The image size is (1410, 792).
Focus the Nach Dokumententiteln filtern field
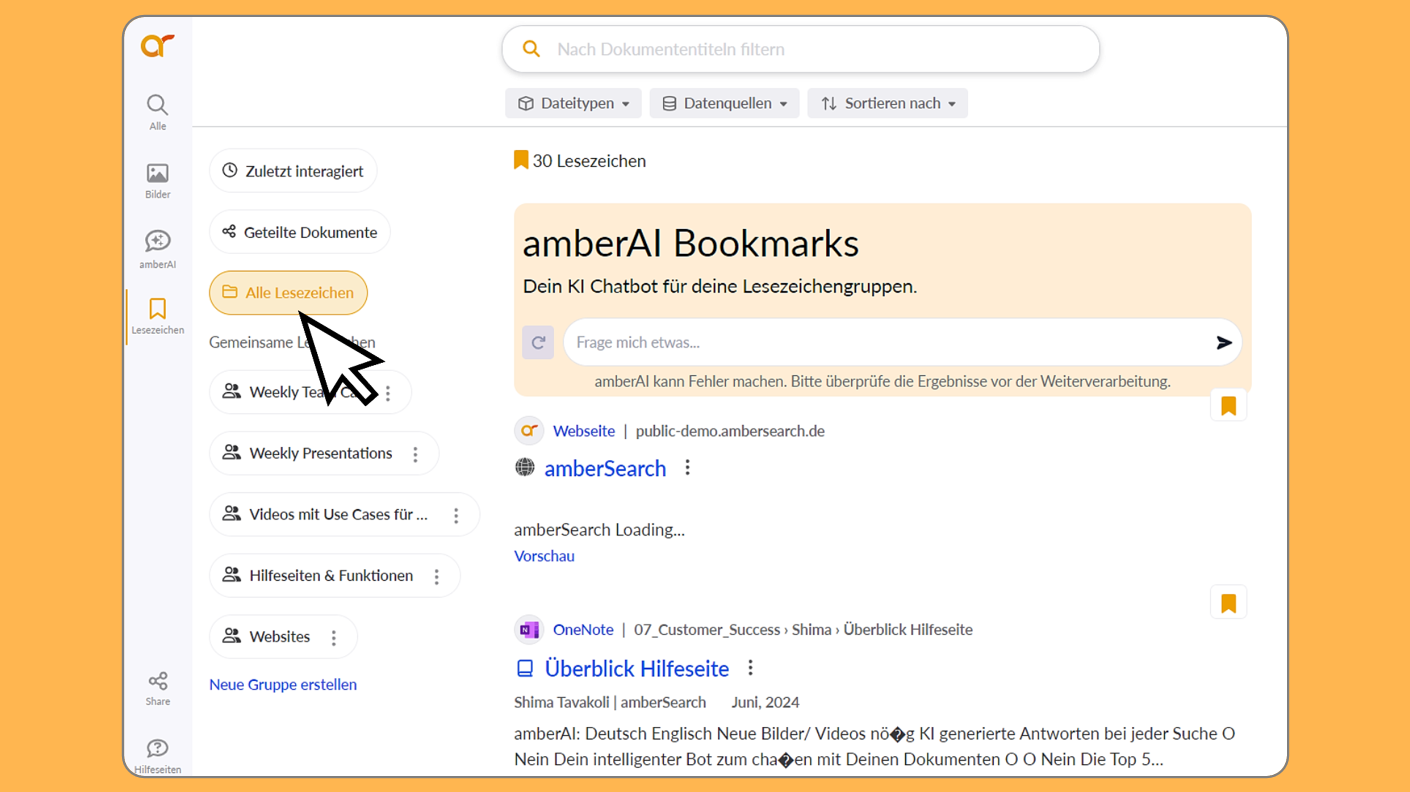coord(800,49)
